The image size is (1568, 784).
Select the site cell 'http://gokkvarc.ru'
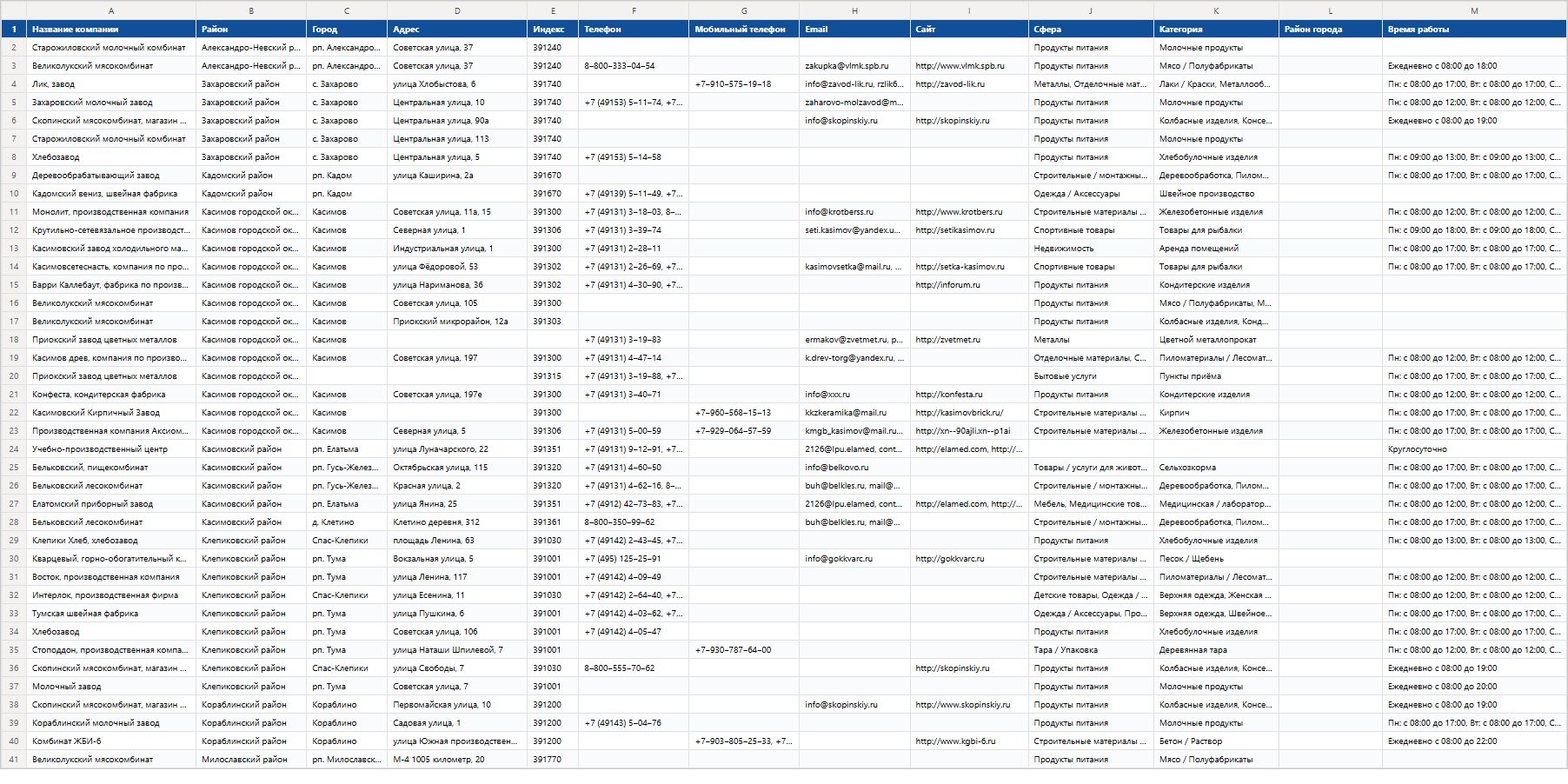point(969,559)
